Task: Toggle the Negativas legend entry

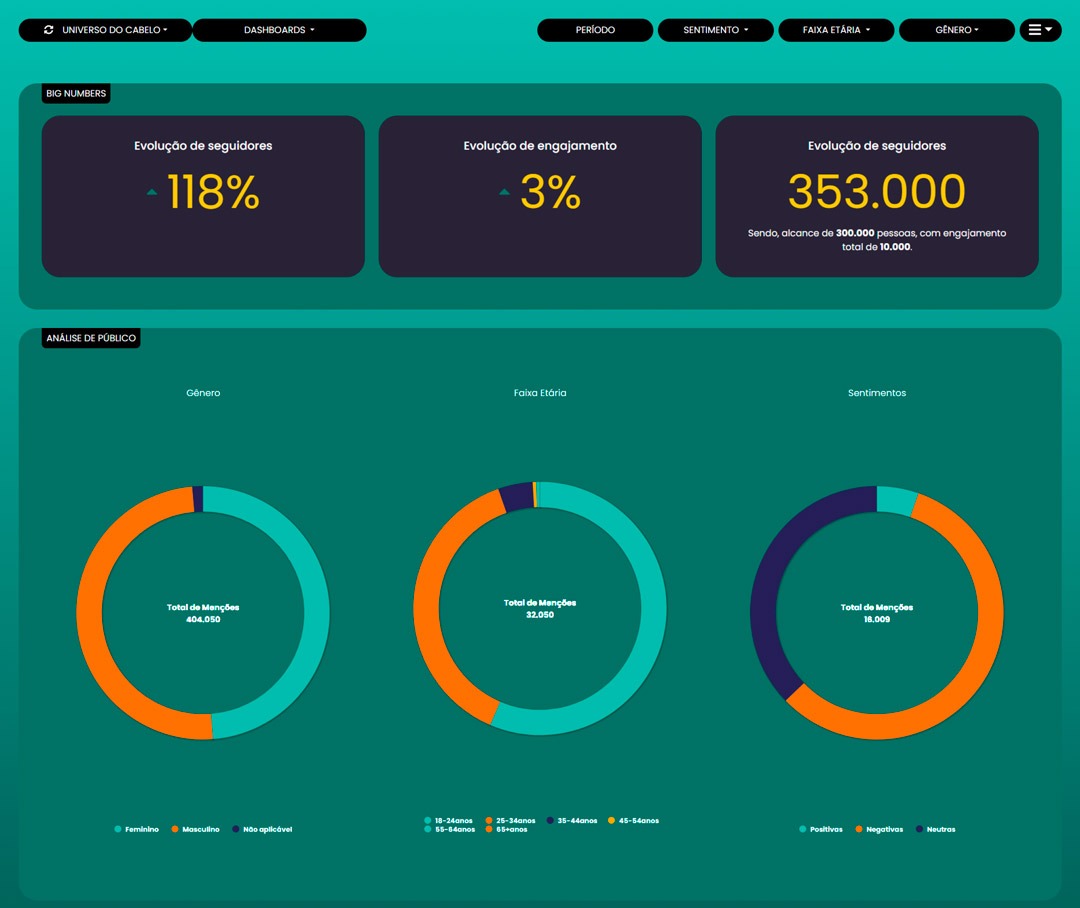Action: [879, 829]
